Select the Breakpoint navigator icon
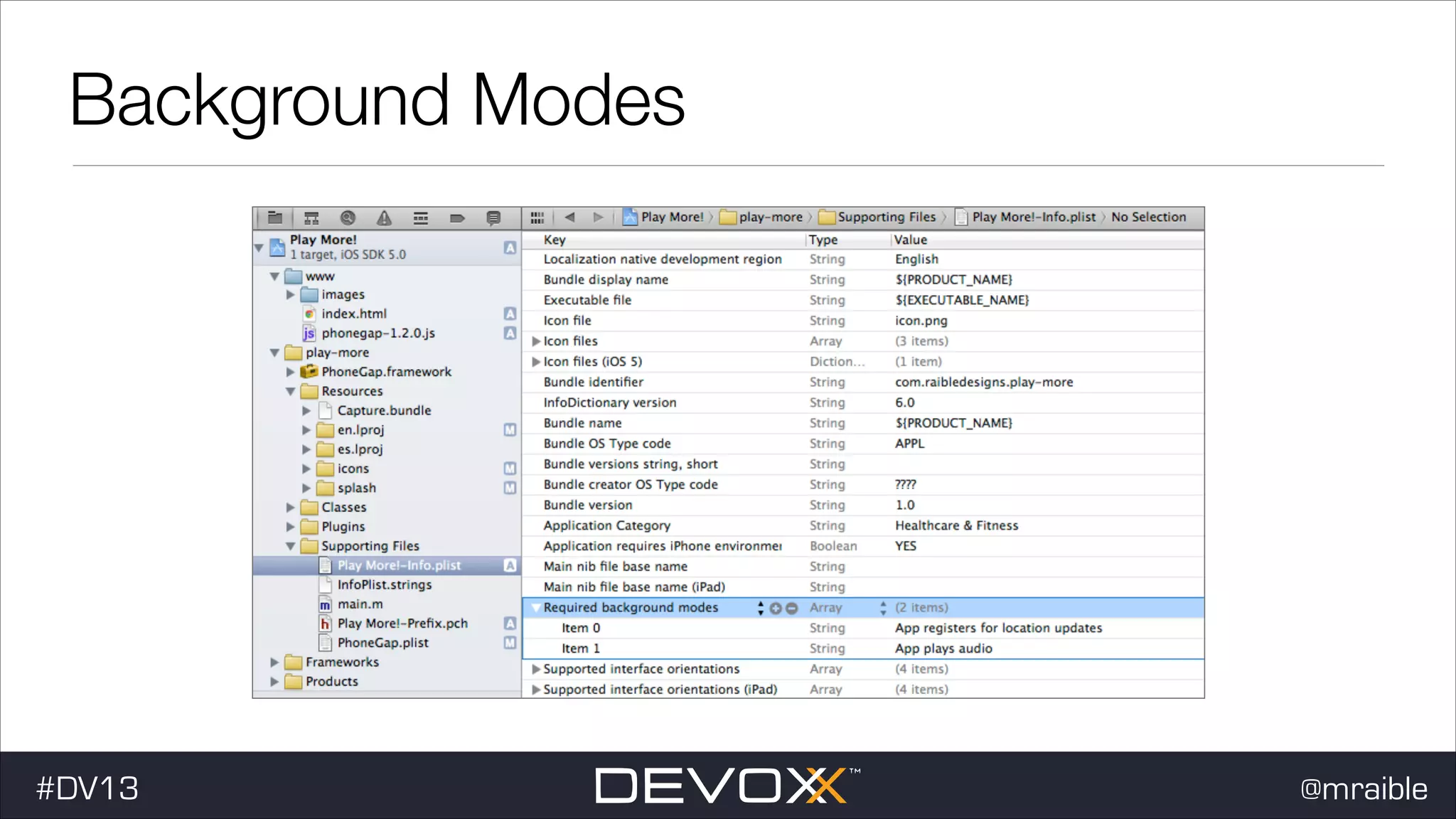Image resolution: width=1456 pixels, height=819 pixels. coord(457,218)
